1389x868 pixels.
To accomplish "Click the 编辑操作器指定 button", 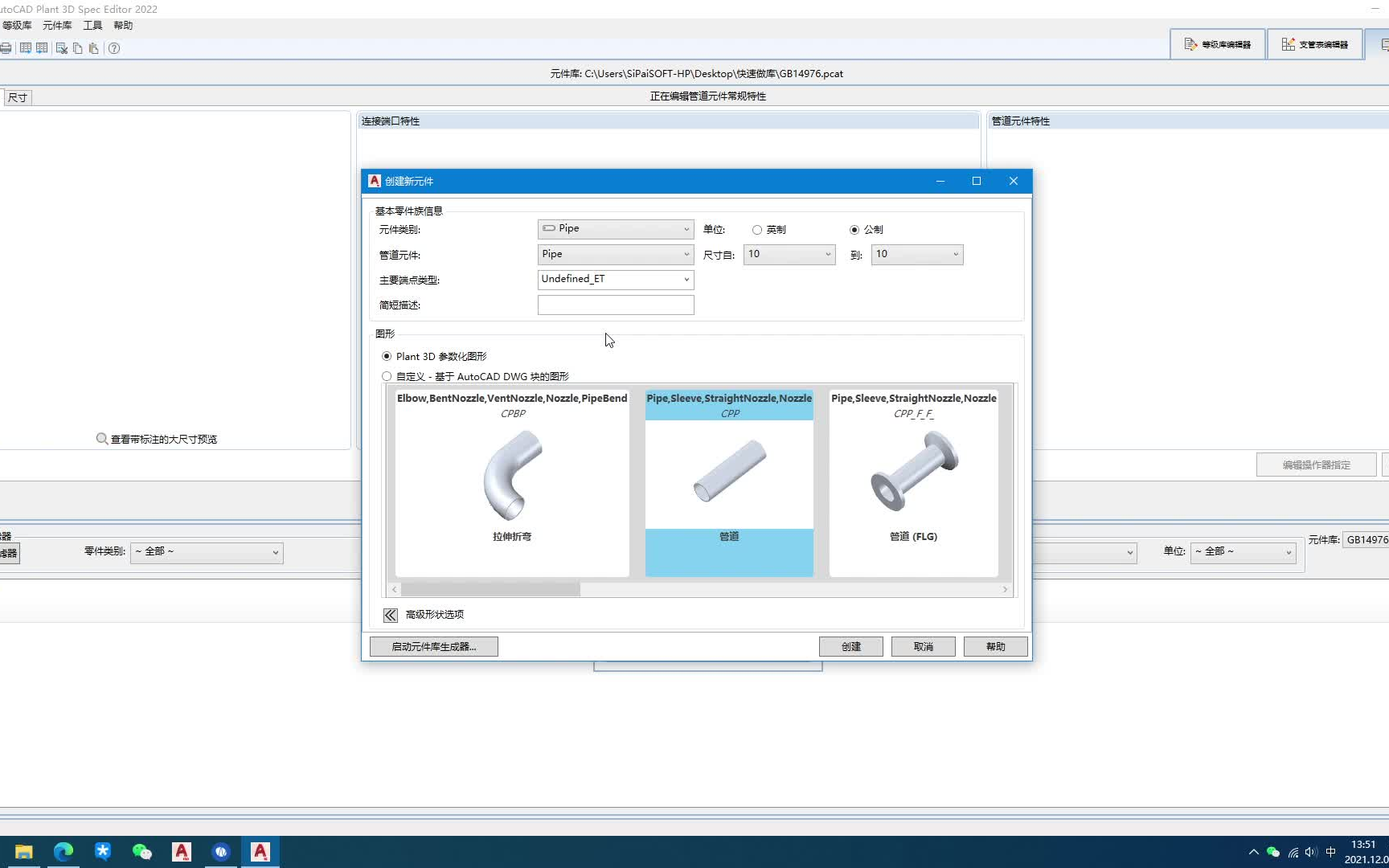I will (1317, 465).
